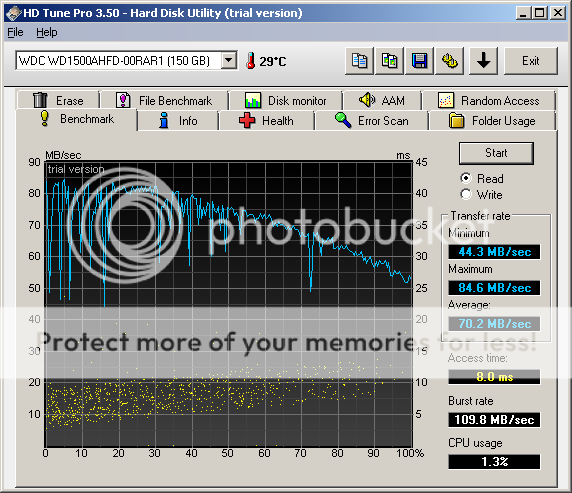This screenshot has height=493, width=572.
Task: Minimize the HD Tune Pro window
Action: coord(523,13)
